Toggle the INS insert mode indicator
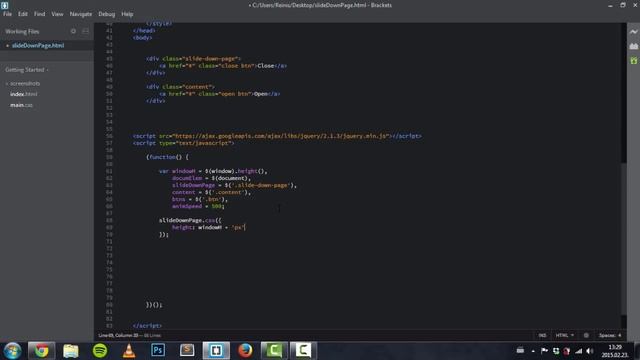The image size is (640, 360). (542, 336)
